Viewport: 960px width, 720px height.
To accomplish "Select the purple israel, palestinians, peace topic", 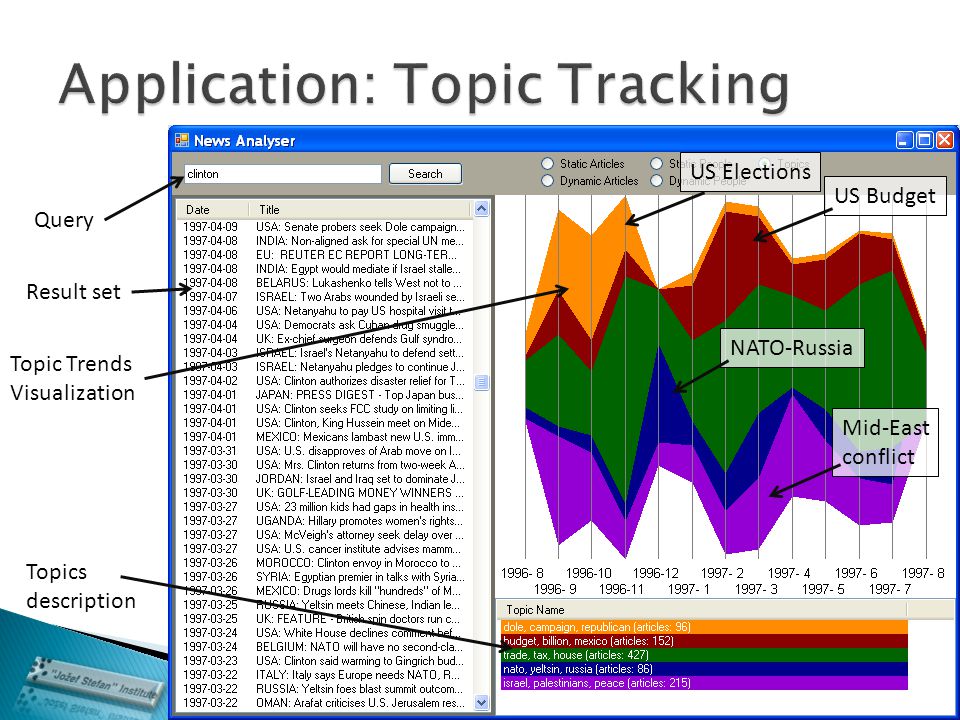I will [704, 683].
